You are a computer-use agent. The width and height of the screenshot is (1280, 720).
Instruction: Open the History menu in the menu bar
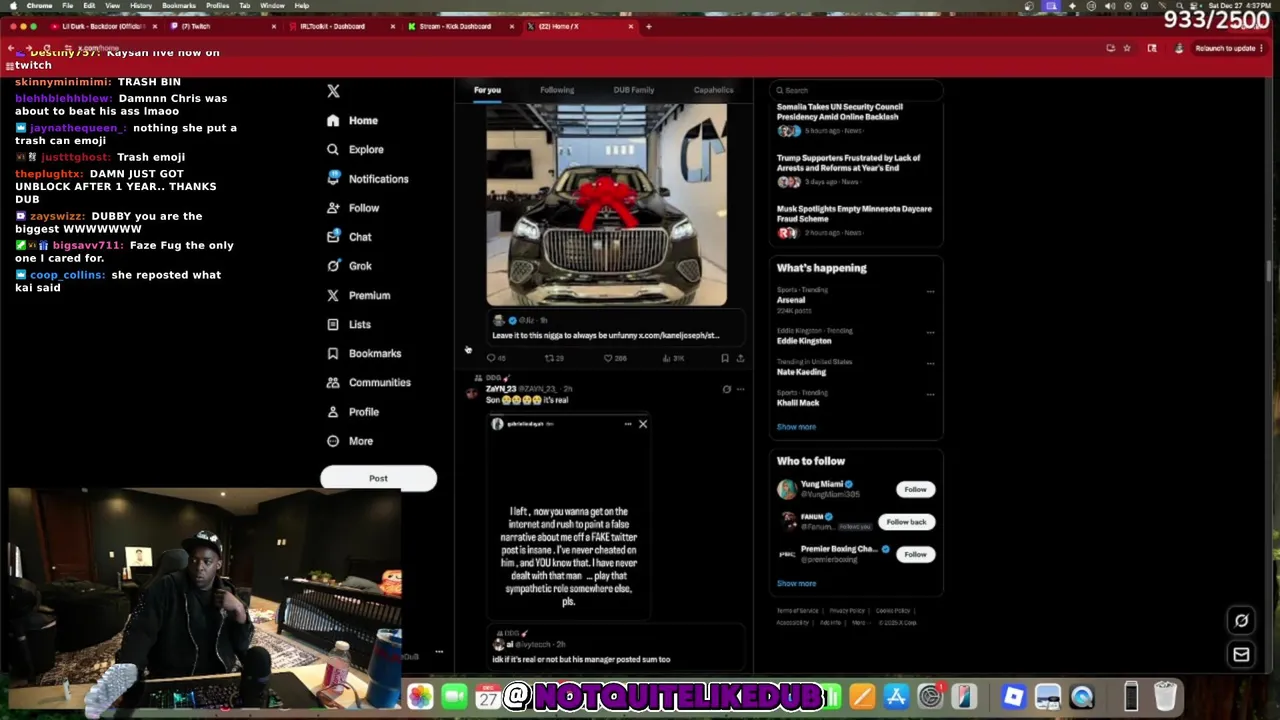(141, 6)
